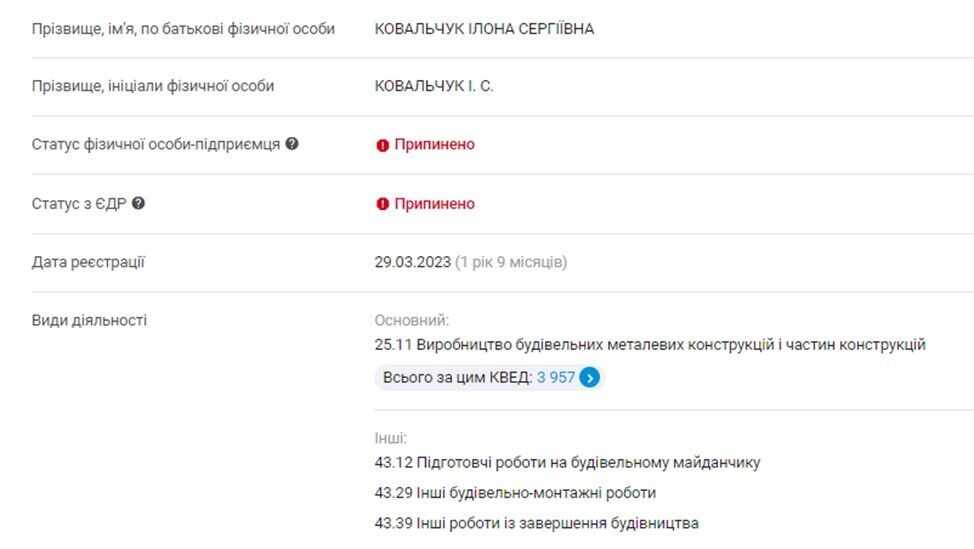Select initials text КОВАЛЬЧУК І. С.
974x549 pixels.
(434, 86)
